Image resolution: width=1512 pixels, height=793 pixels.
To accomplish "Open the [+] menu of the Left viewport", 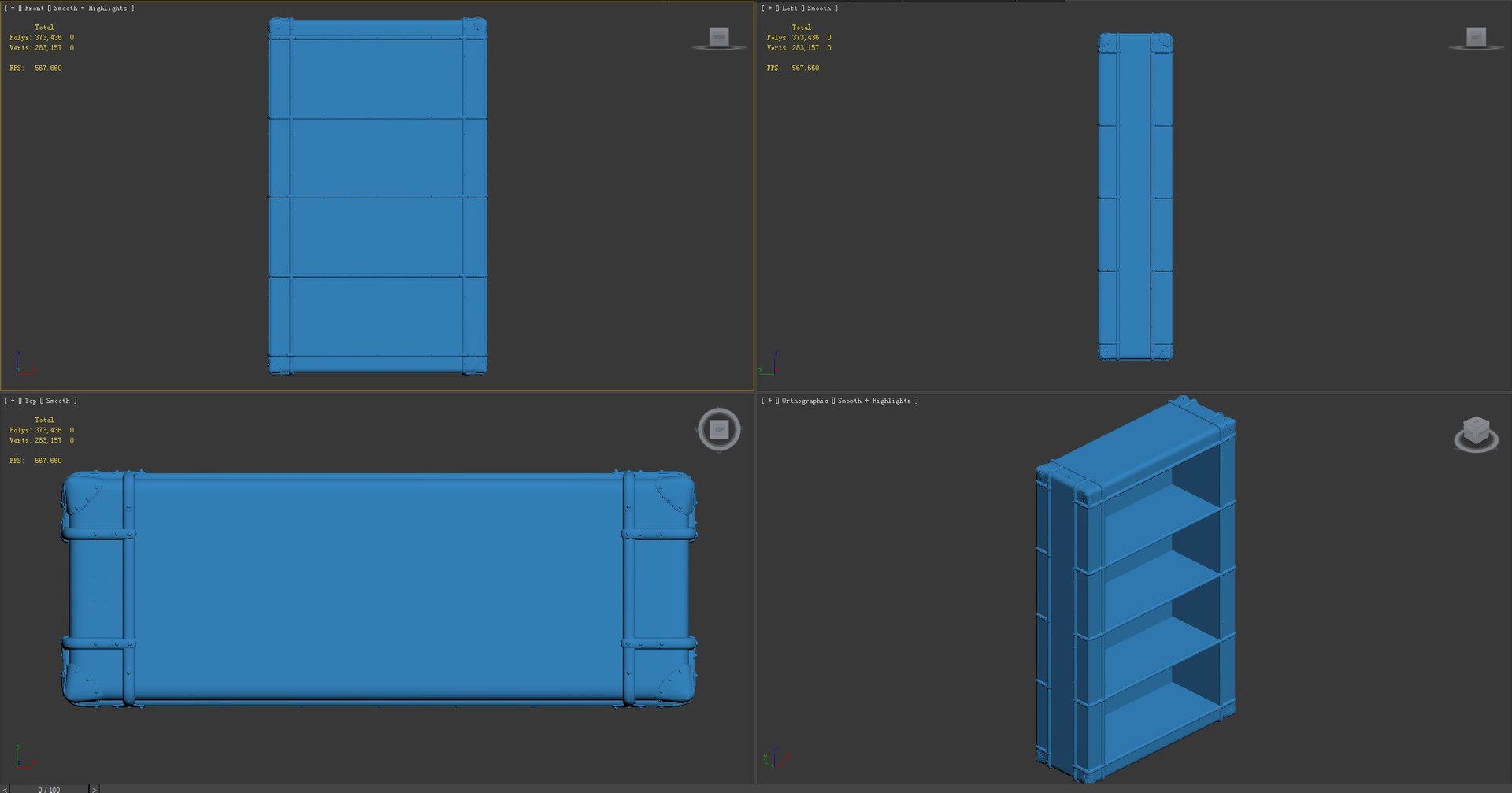I will coord(770,8).
